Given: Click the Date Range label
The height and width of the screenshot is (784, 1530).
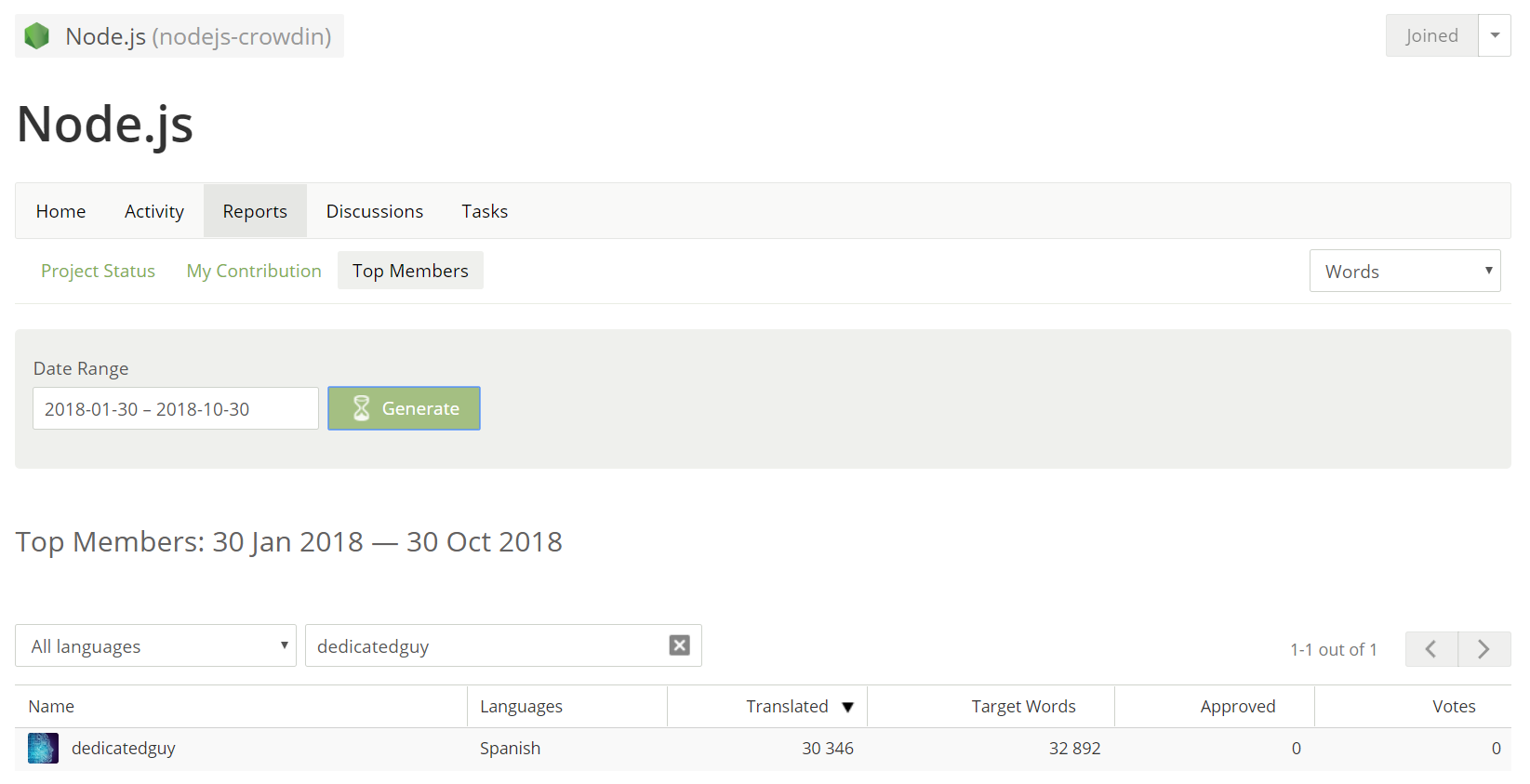Looking at the screenshot, I should 81,368.
